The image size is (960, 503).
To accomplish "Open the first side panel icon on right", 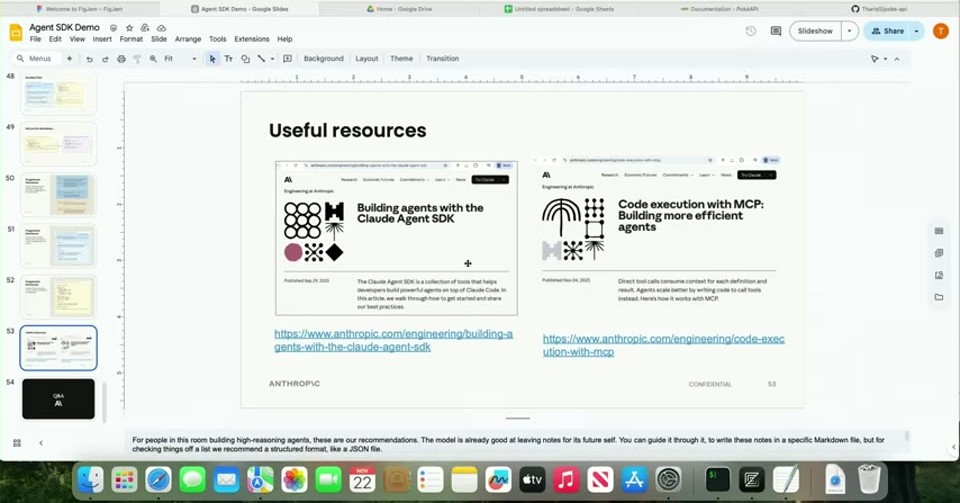I will click(939, 231).
